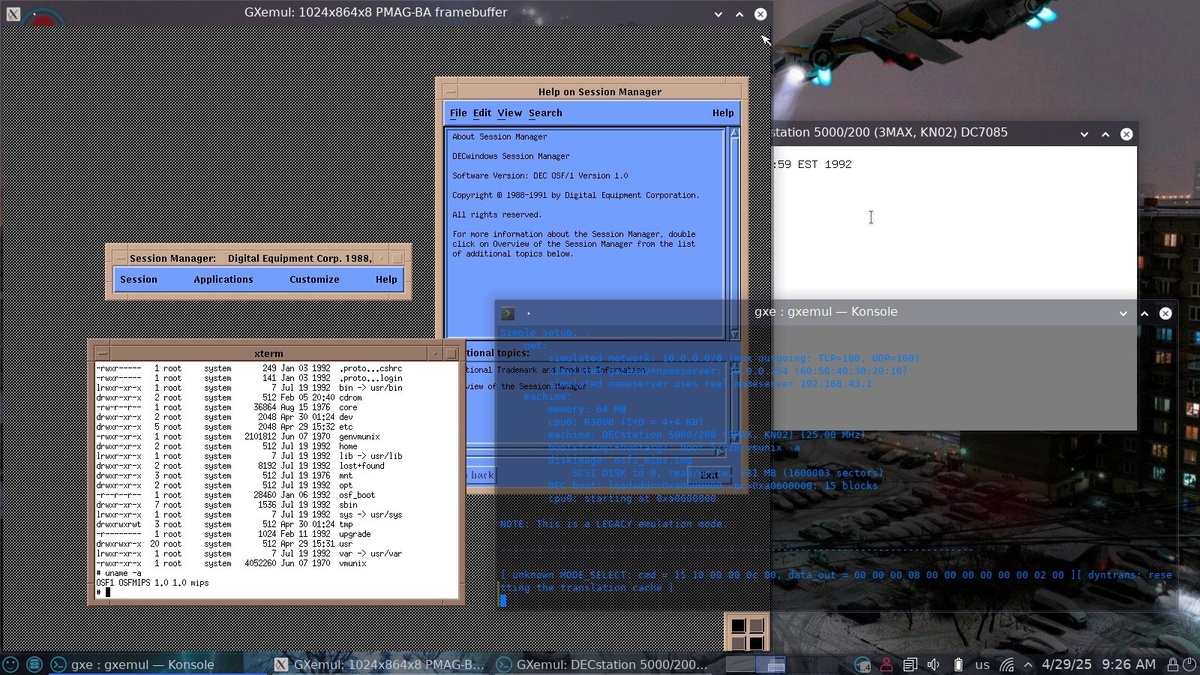Viewport: 1200px width, 675px height.
Task: Open Customize menu in Session Manager
Action: tap(314, 280)
